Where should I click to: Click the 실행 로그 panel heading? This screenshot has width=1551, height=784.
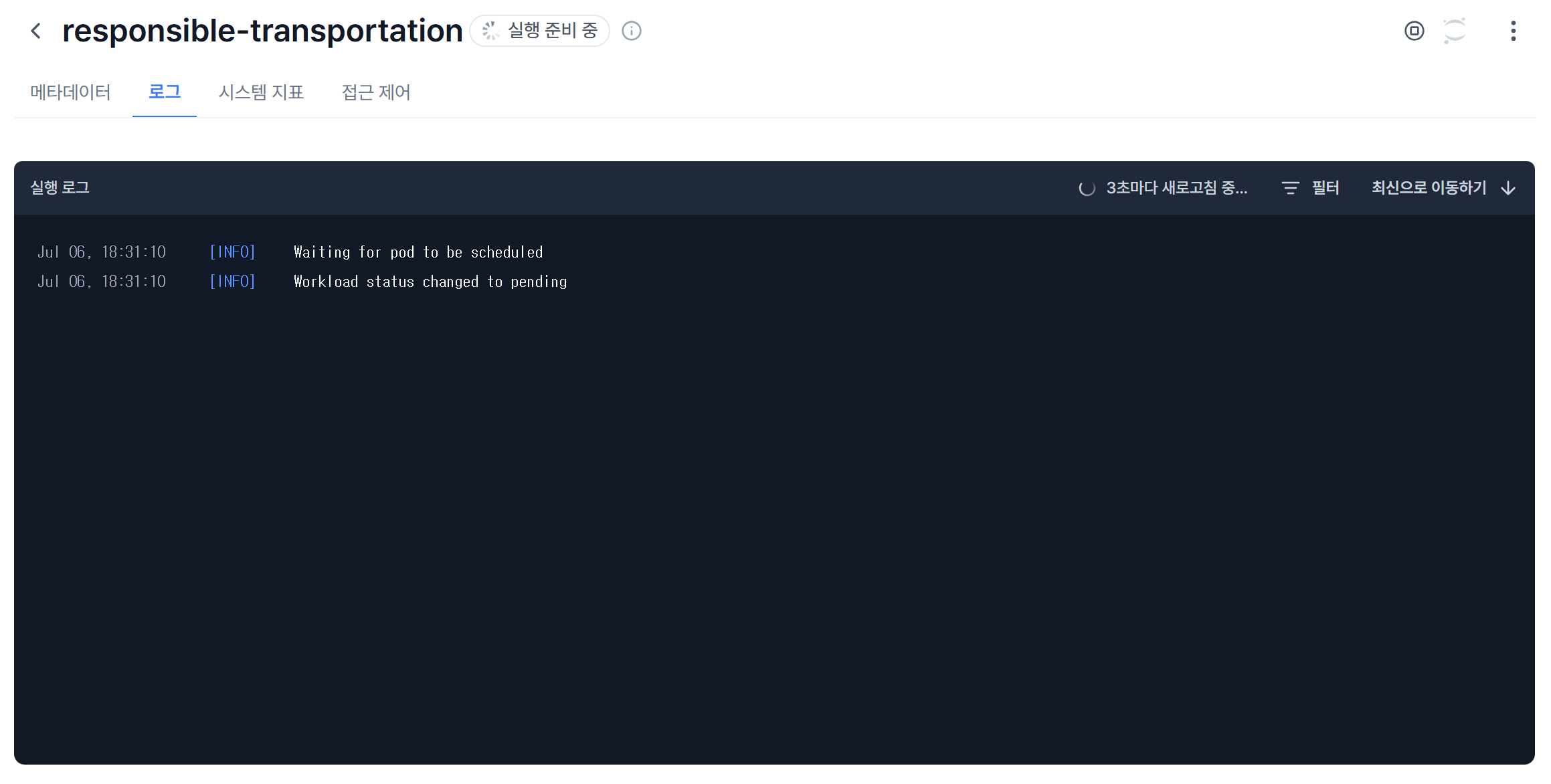tap(60, 188)
